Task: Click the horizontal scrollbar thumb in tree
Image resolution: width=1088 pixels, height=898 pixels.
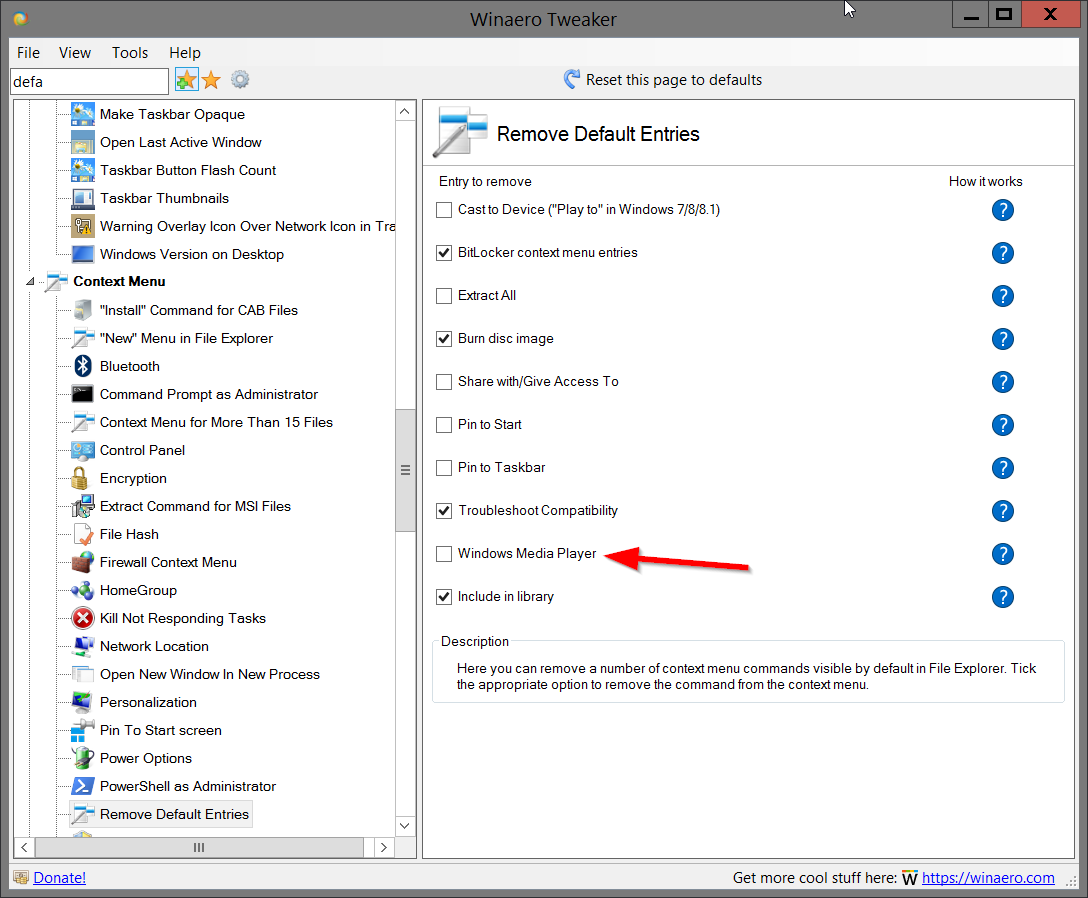Action: click(199, 847)
